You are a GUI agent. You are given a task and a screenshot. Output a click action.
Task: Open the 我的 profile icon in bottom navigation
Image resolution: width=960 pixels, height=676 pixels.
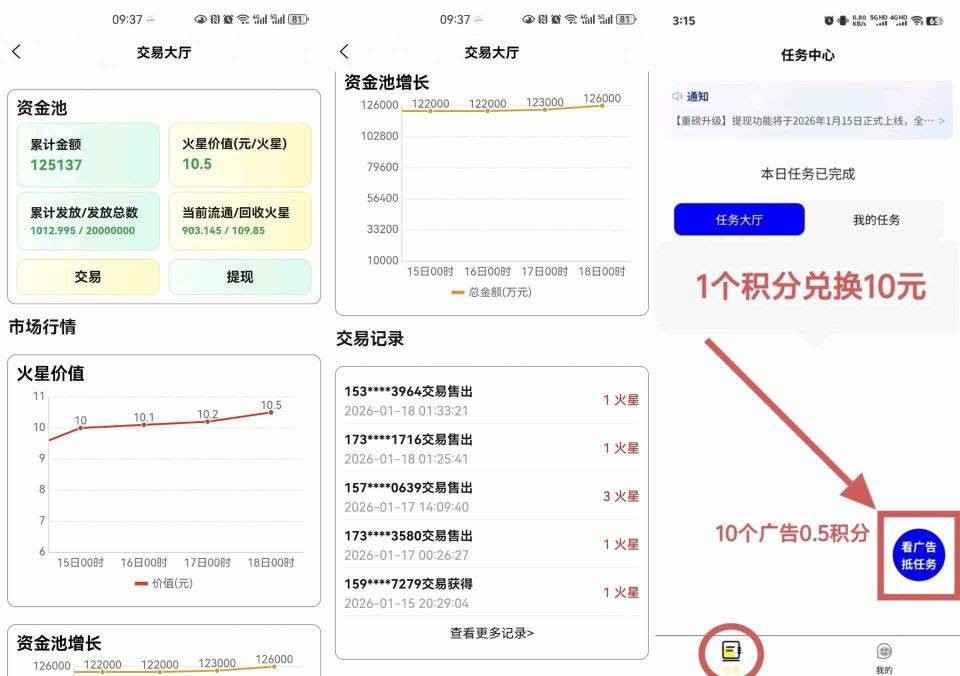883,652
